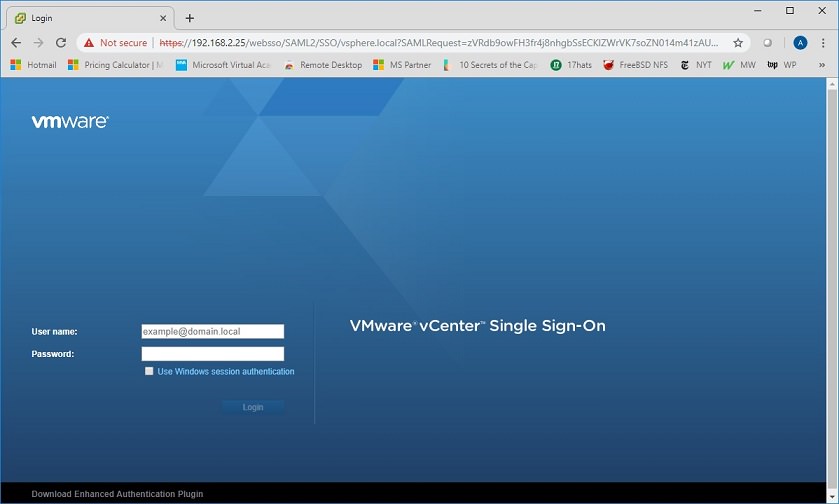Click the Password: label
Viewport: 839px width, 504px height.
[53, 354]
